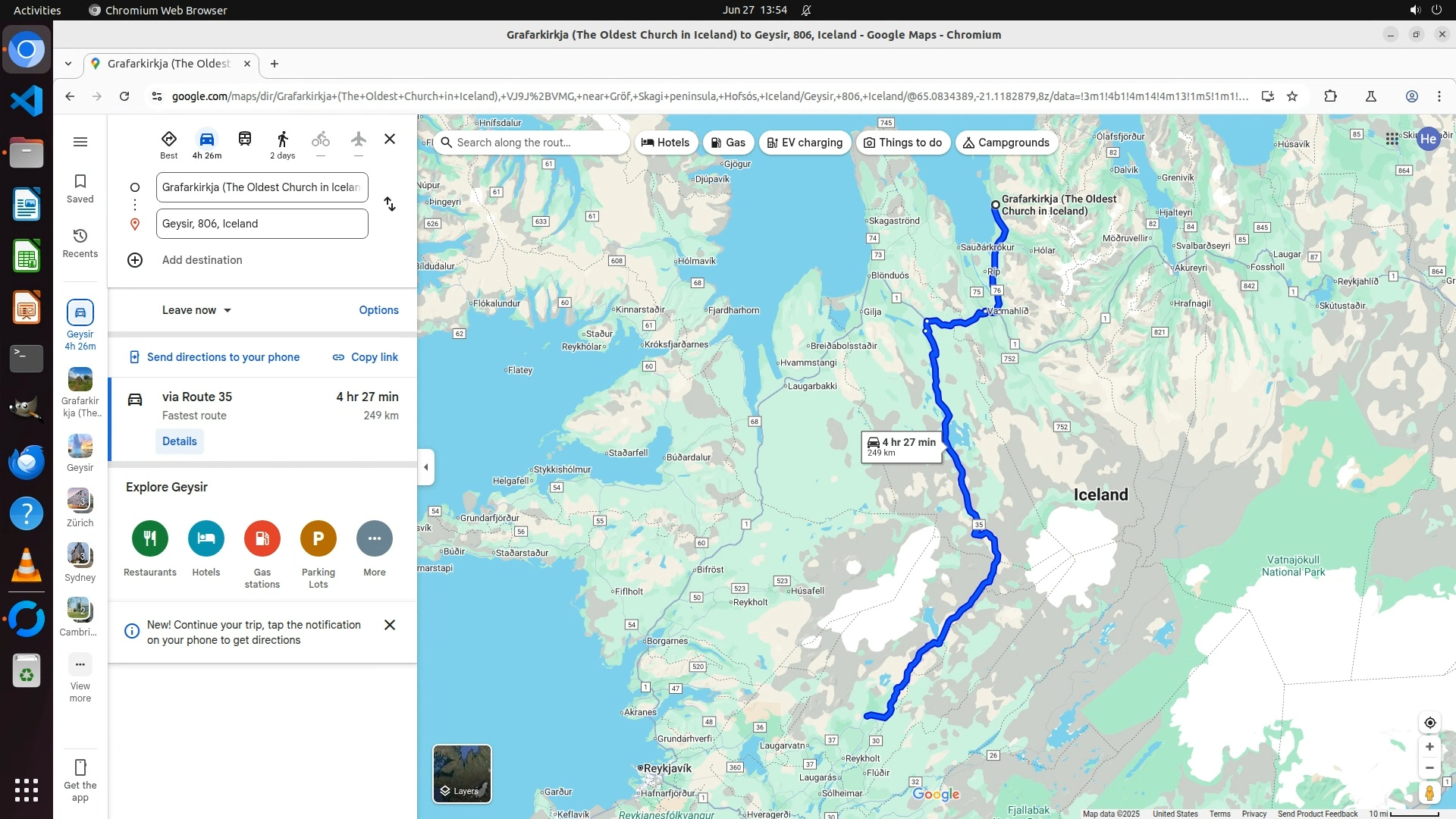
Task: Click the Pegman Street View icon
Action: tap(1429, 792)
